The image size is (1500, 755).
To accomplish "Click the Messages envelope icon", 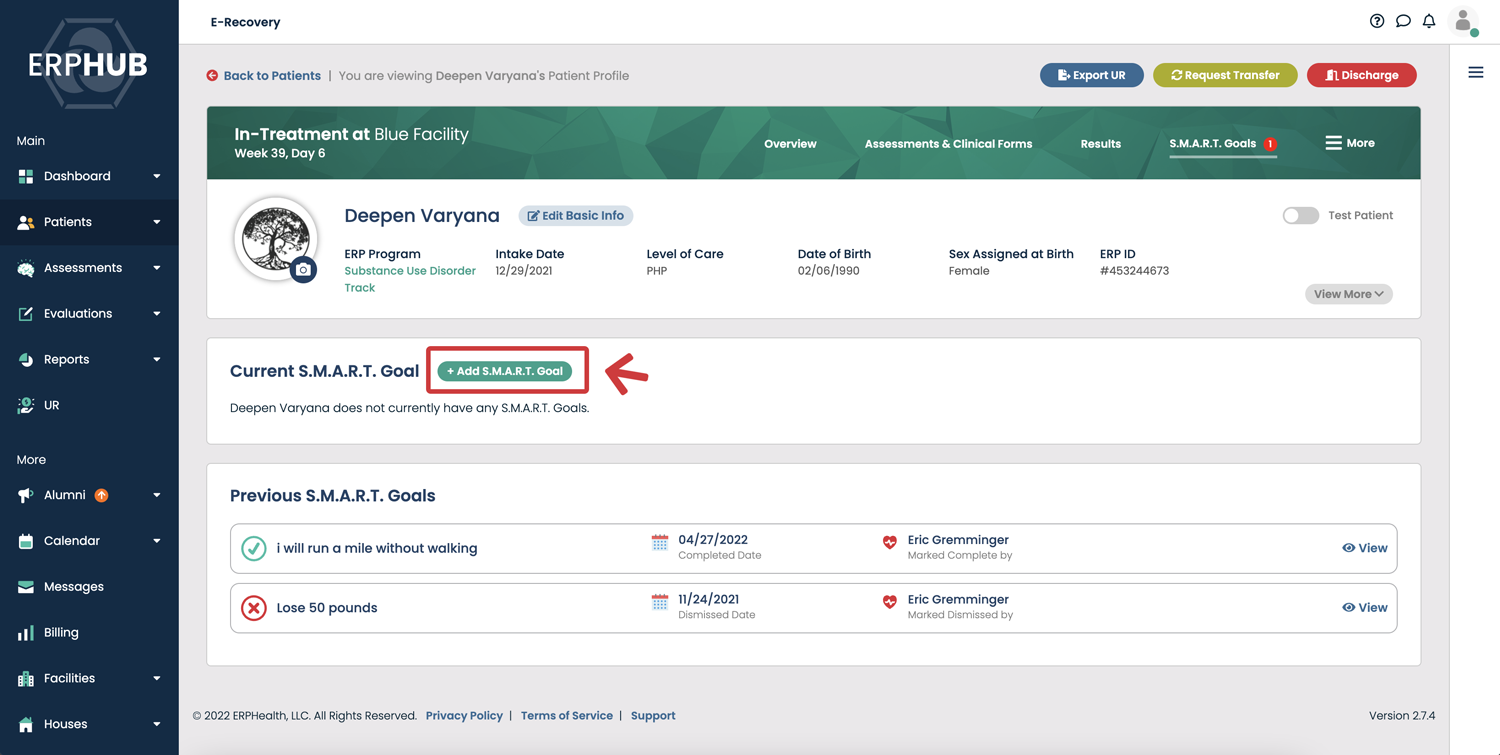I will click(x=26, y=587).
